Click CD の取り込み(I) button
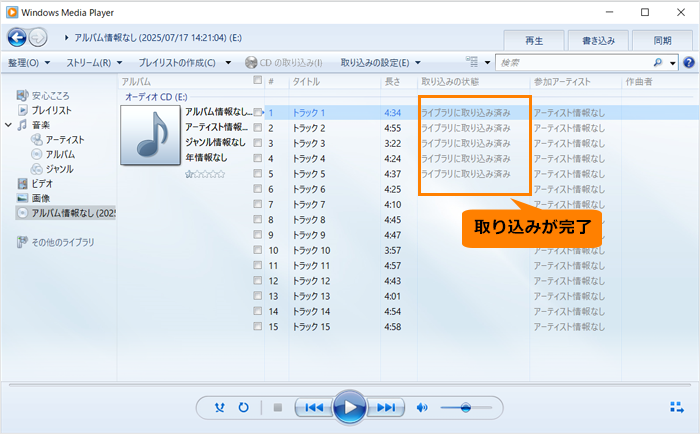 [284, 63]
